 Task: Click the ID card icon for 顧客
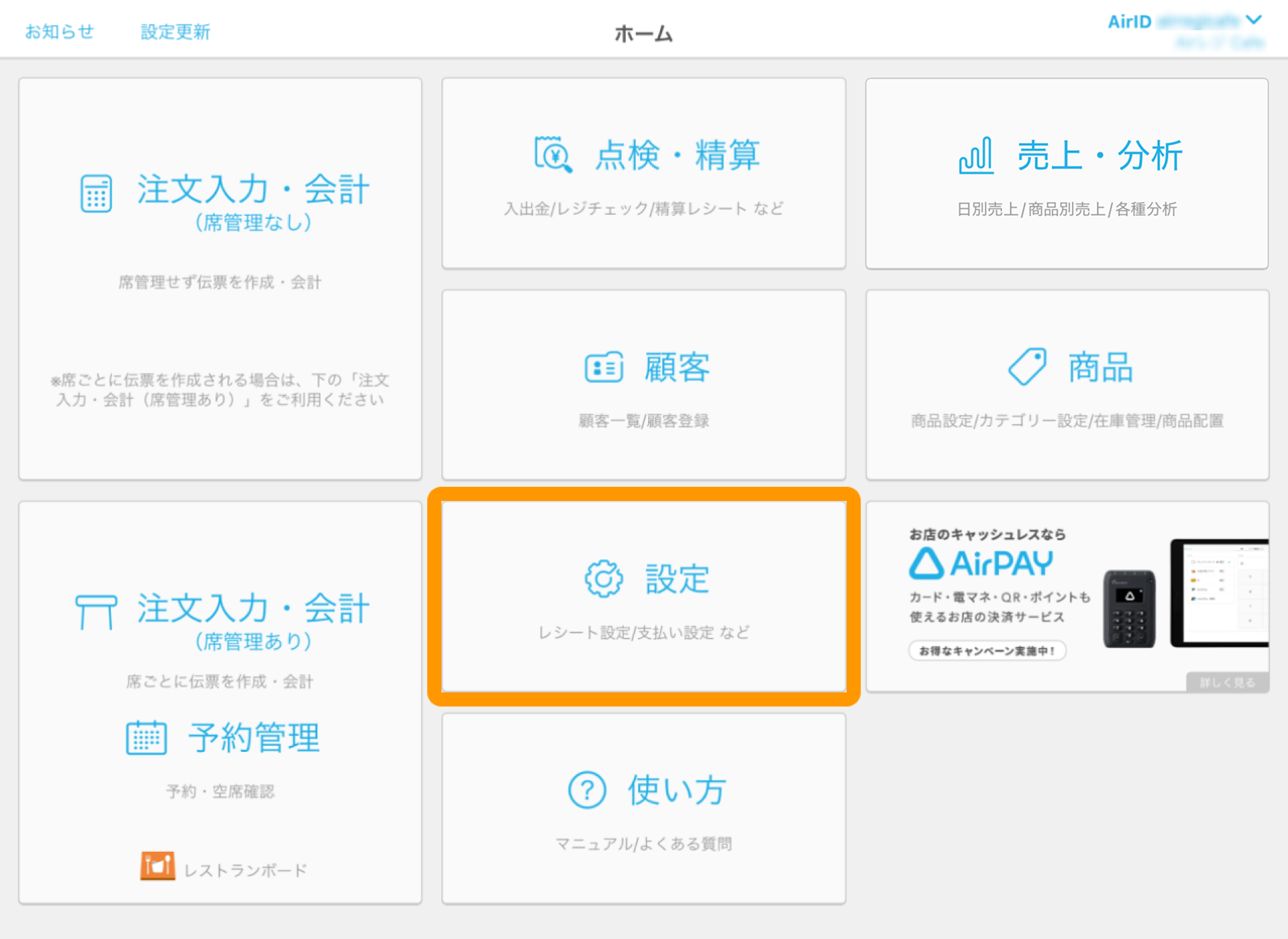pyautogui.click(x=604, y=367)
